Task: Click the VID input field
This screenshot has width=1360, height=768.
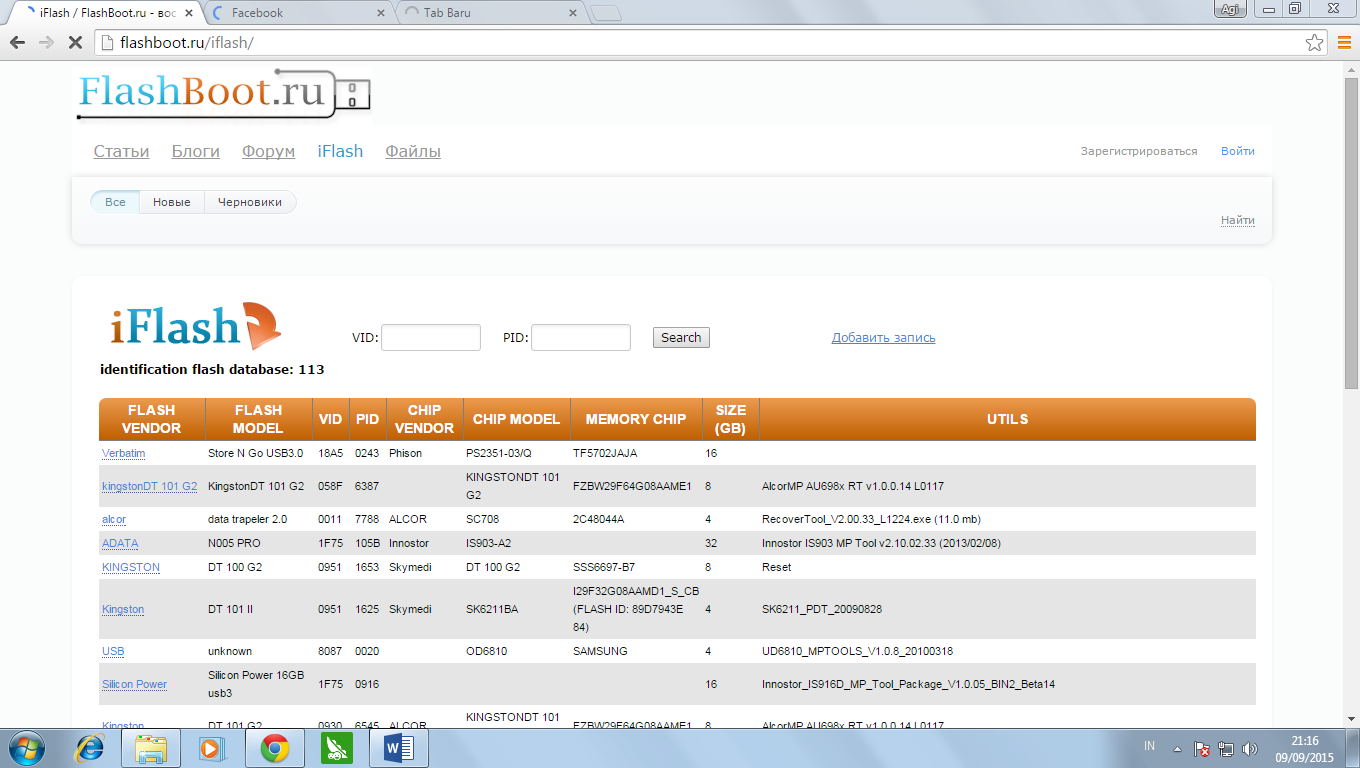Action: 431,337
